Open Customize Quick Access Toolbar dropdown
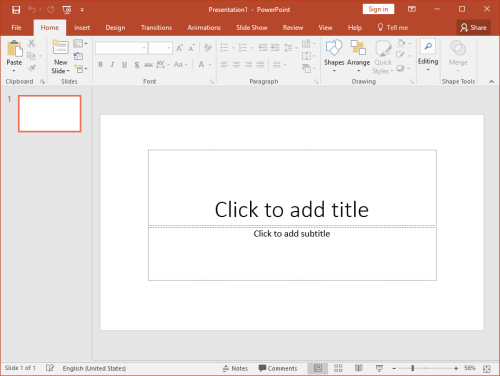This screenshot has height=376, width=500. coord(82,10)
